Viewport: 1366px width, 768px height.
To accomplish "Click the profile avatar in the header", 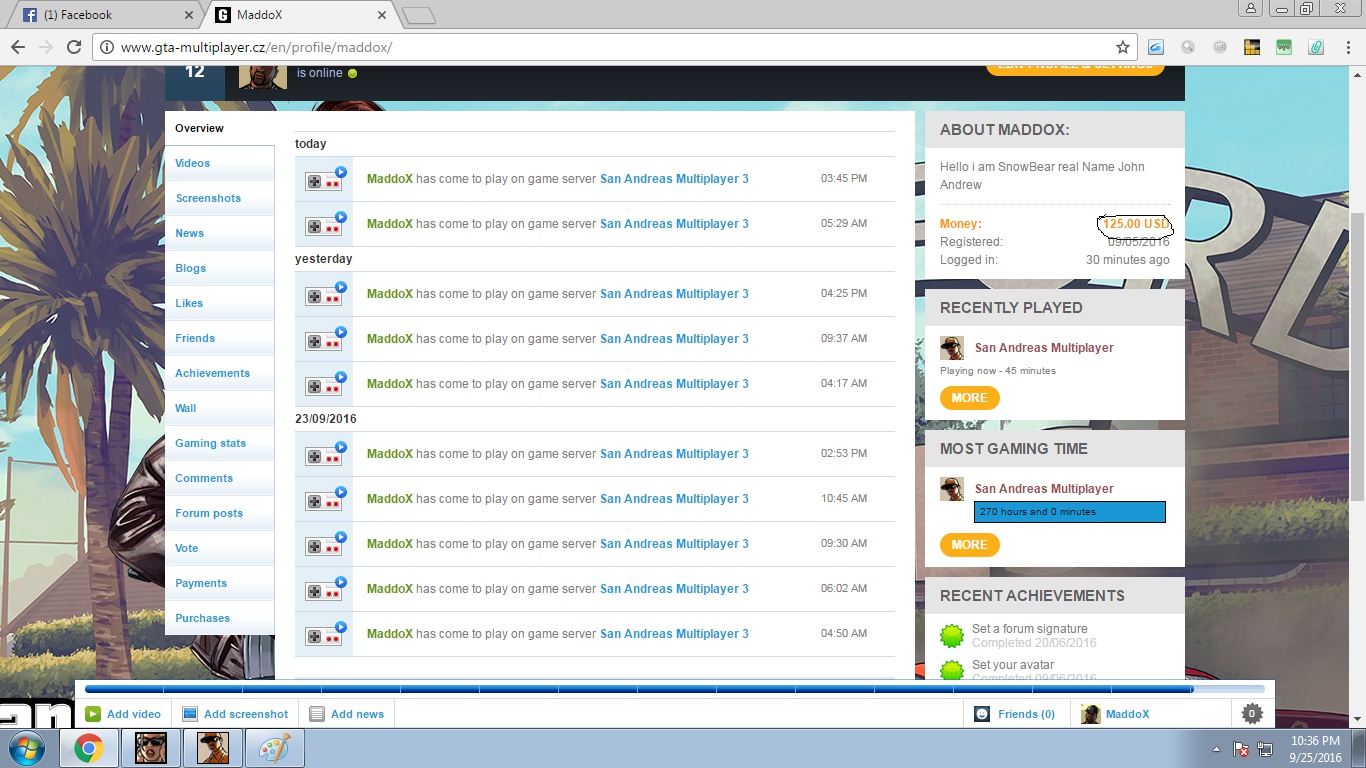I will click(x=263, y=77).
